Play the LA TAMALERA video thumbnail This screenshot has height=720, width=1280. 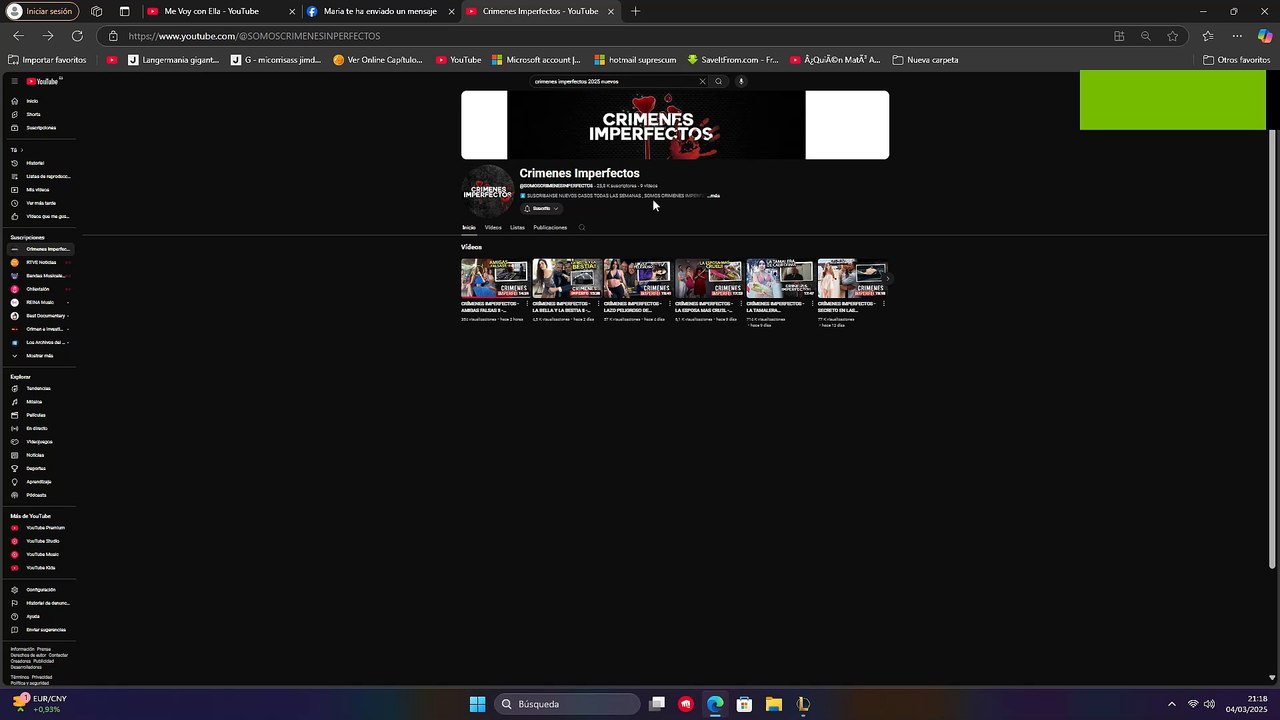780,278
